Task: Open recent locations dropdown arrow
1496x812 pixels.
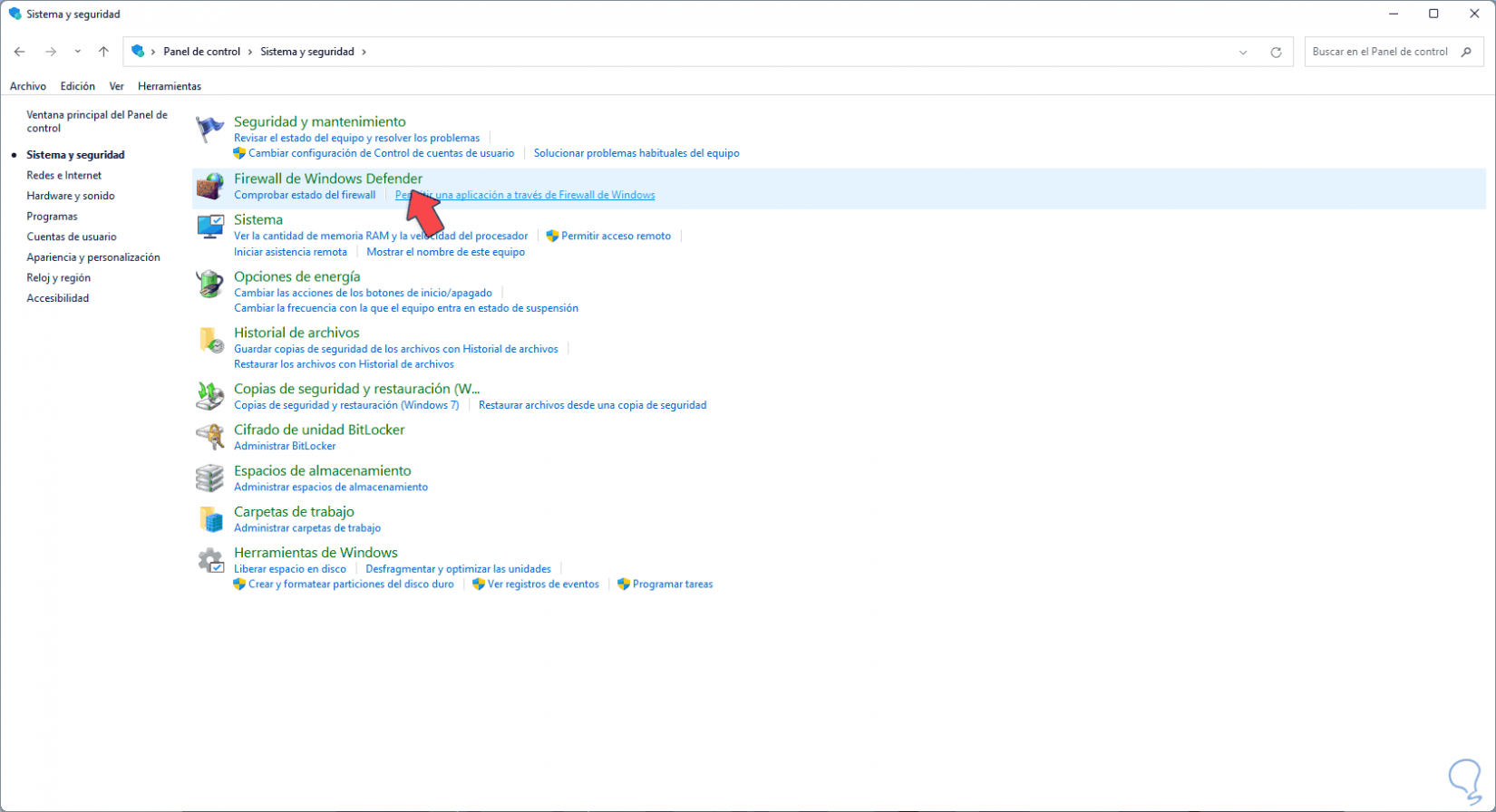Action: [78, 52]
